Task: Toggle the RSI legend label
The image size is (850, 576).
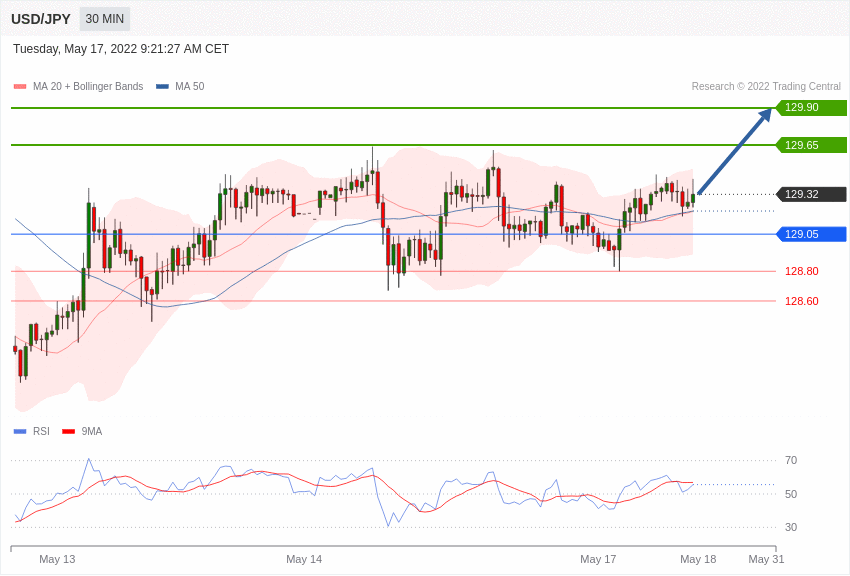Action: [x=41, y=431]
